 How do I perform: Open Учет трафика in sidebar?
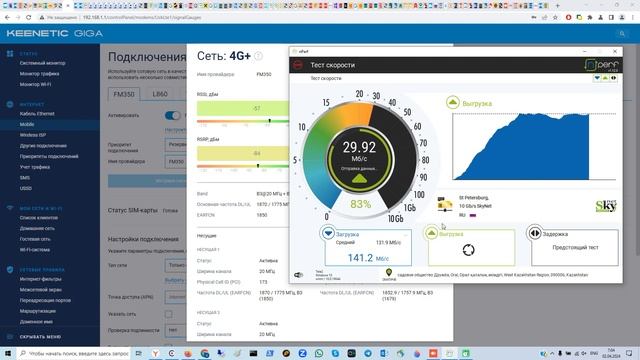click(35, 167)
